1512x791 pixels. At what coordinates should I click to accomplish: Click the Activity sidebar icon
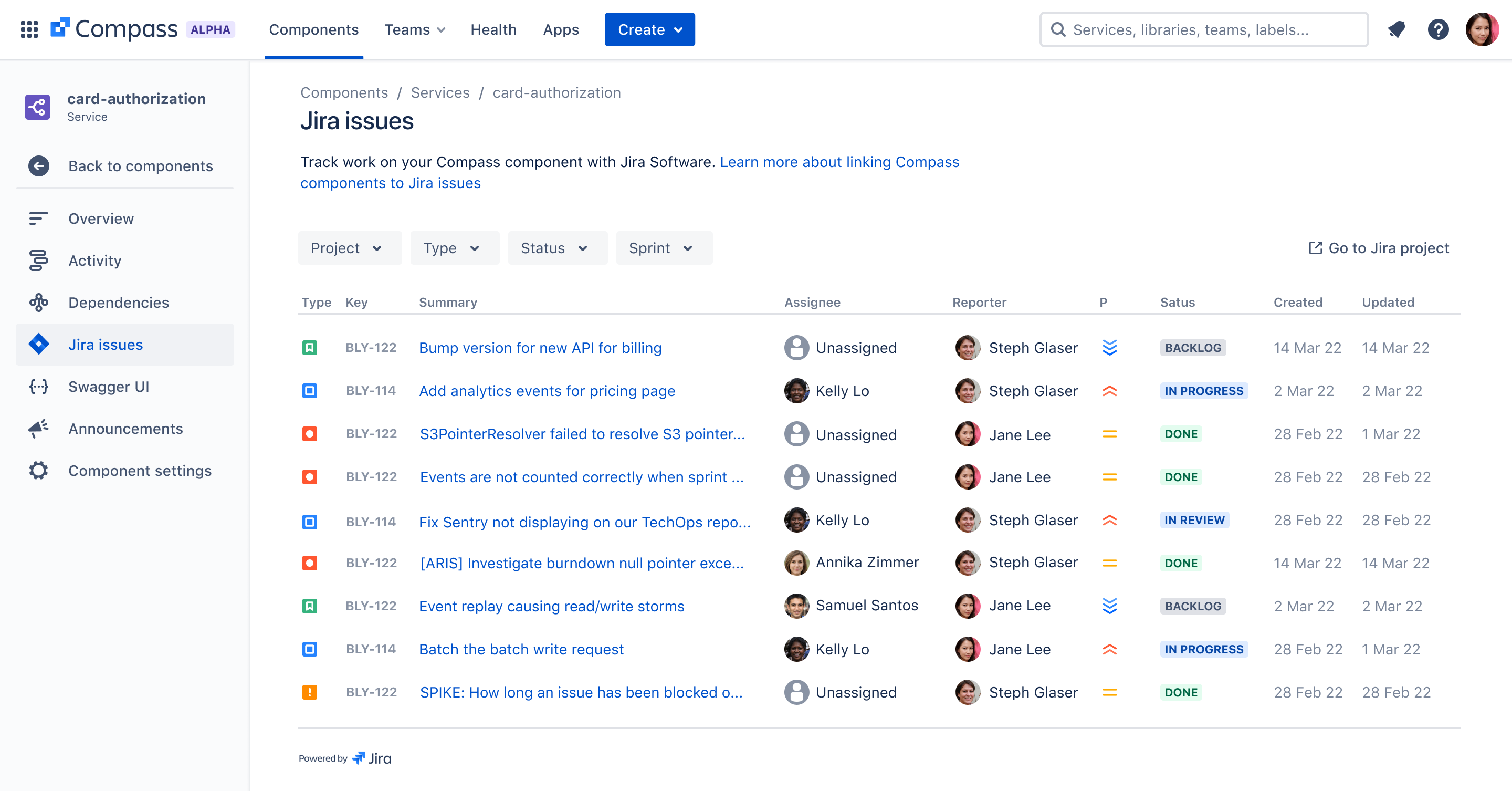(39, 261)
